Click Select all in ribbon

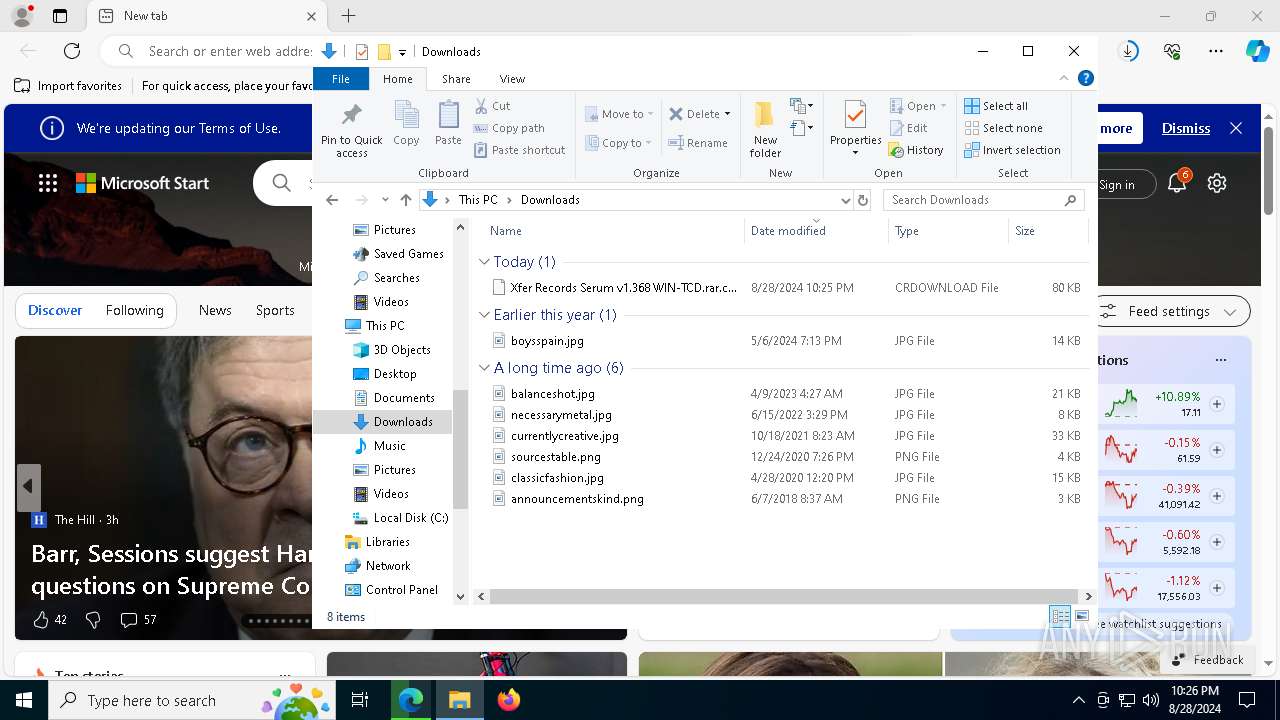pos(996,106)
